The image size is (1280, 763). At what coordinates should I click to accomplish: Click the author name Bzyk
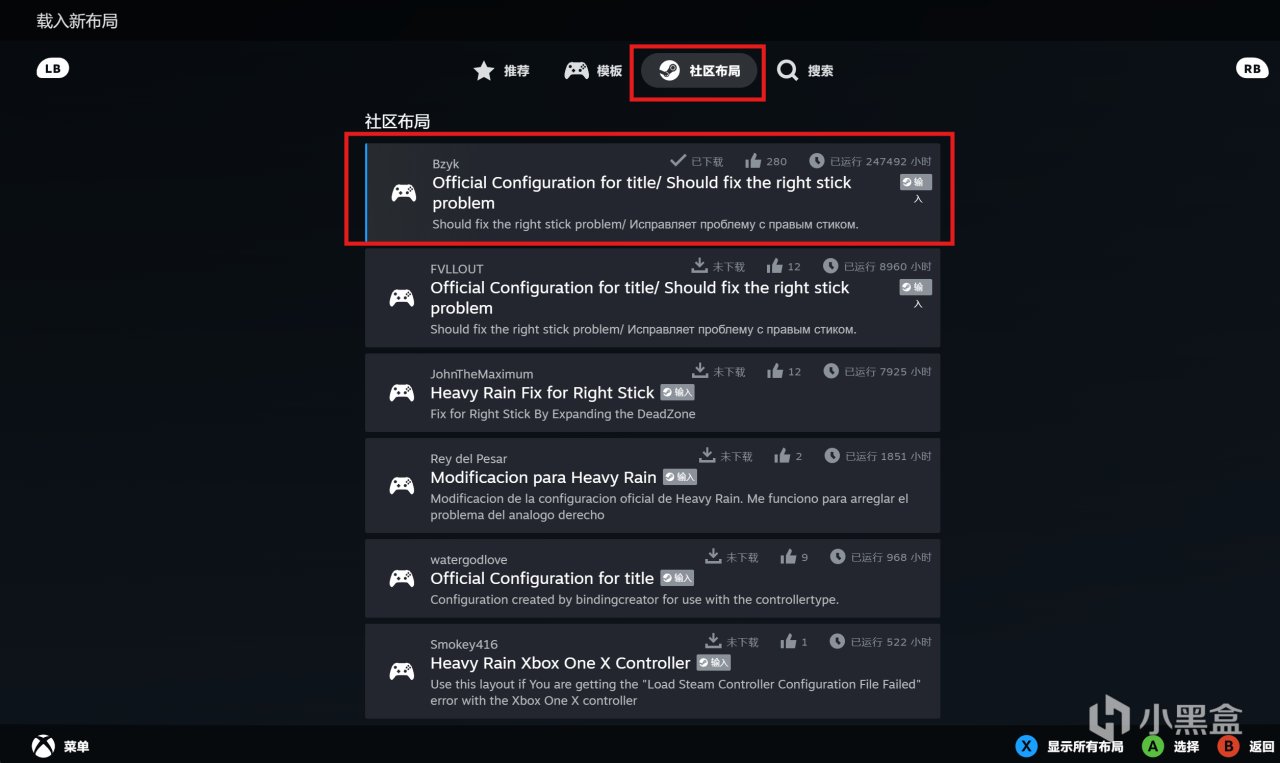coord(446,164)
